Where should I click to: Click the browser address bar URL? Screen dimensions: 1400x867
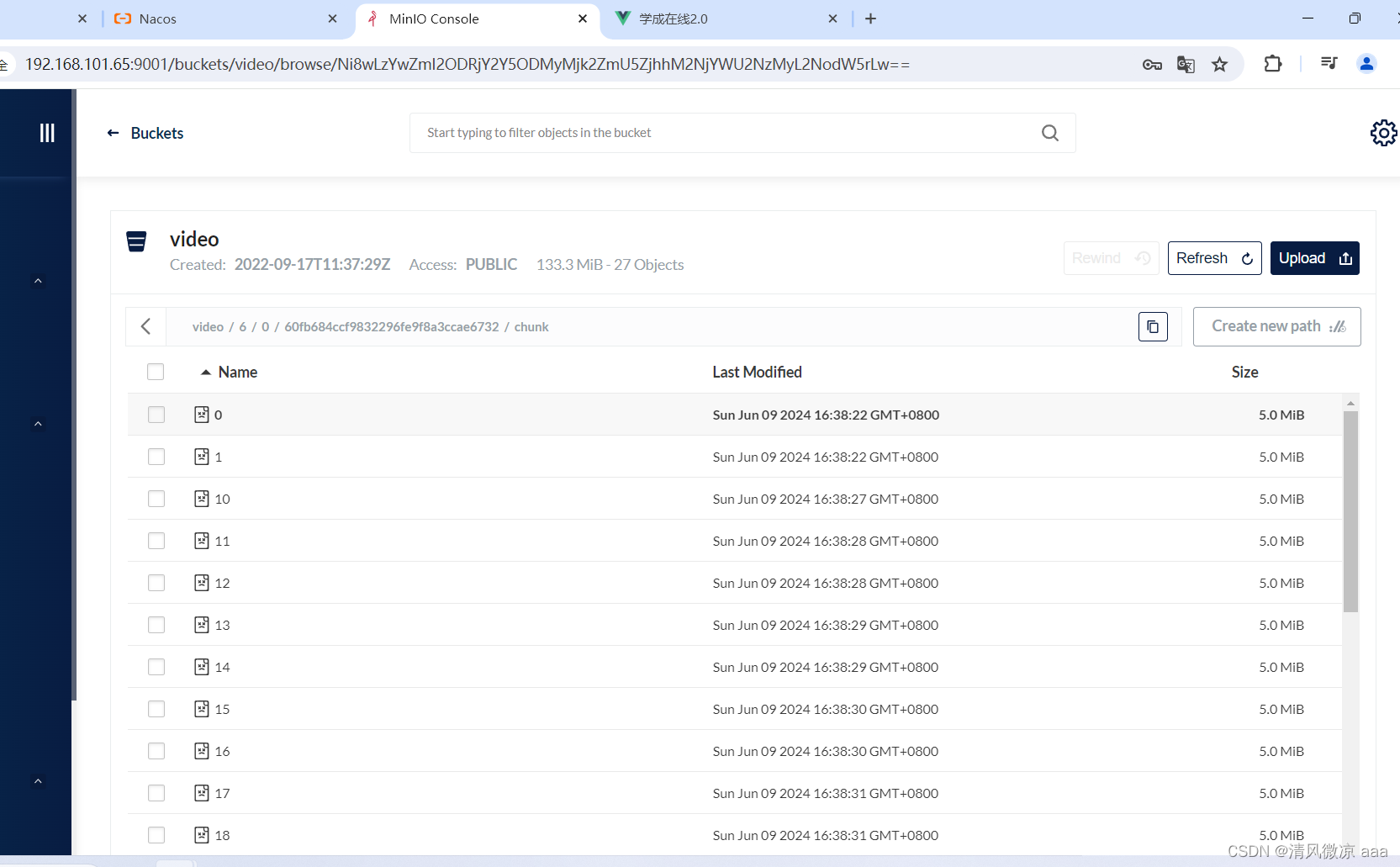point(468,65)
